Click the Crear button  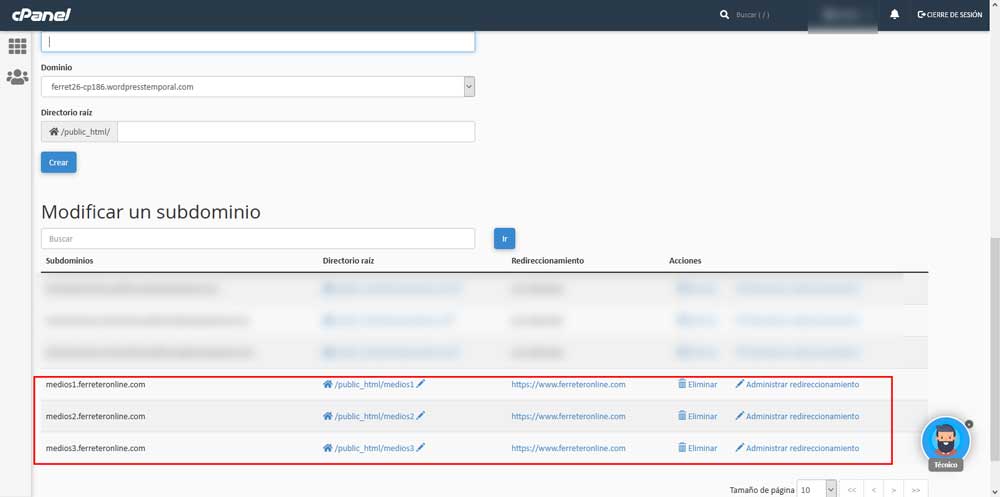59,163
